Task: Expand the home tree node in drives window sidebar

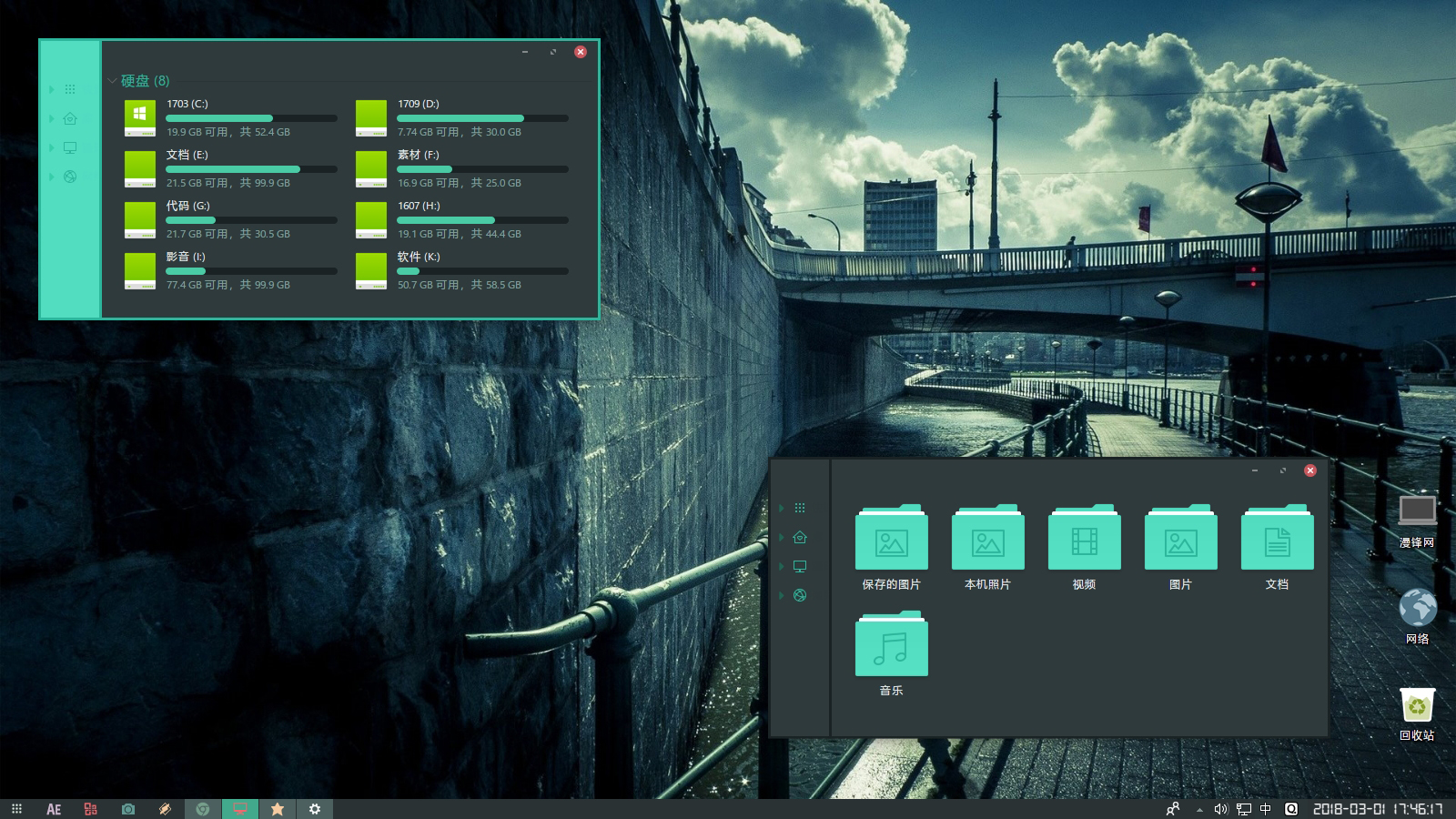Action: [x=52, y=118]
